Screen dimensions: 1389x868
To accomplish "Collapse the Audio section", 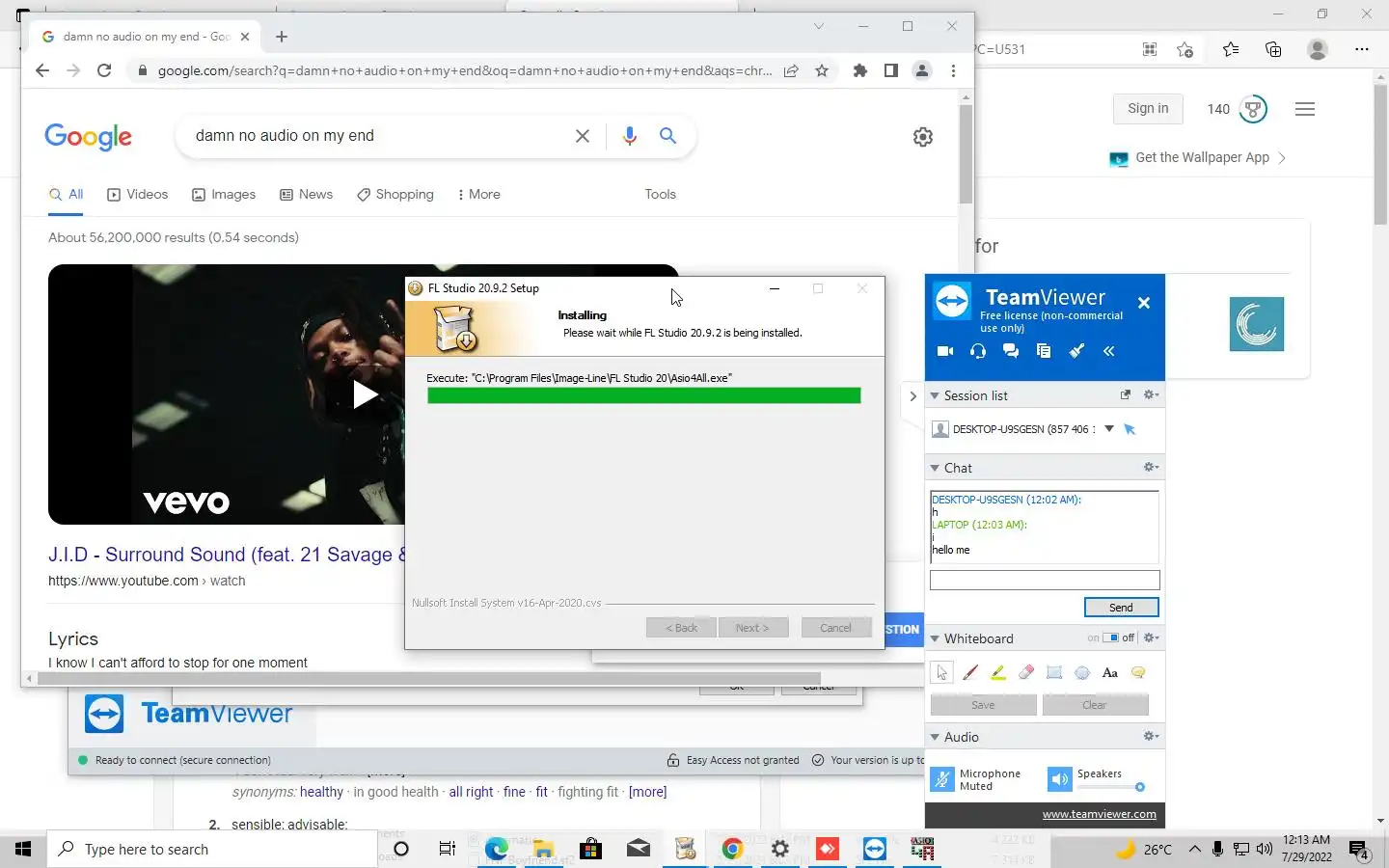I will point(935,737).
